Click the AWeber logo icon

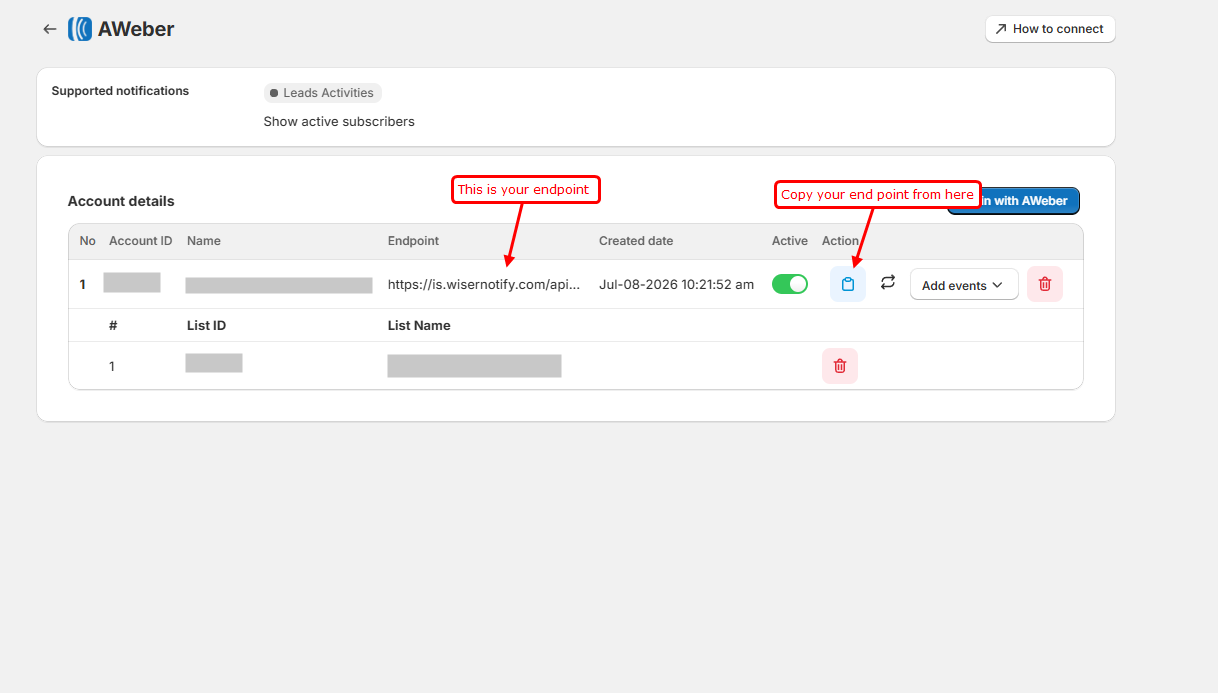point(80,29)
